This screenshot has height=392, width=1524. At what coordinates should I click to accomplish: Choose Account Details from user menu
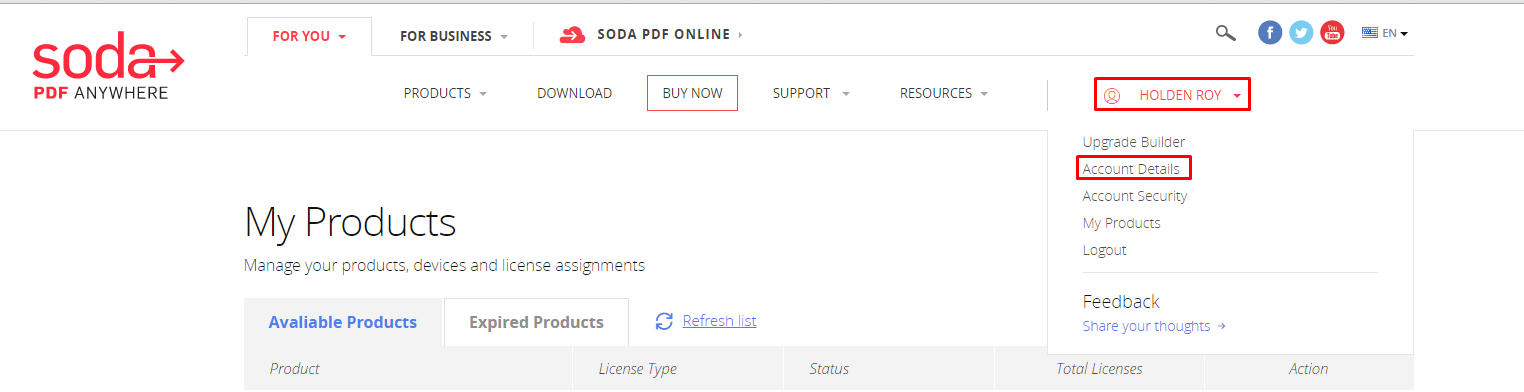[1131, 169]
